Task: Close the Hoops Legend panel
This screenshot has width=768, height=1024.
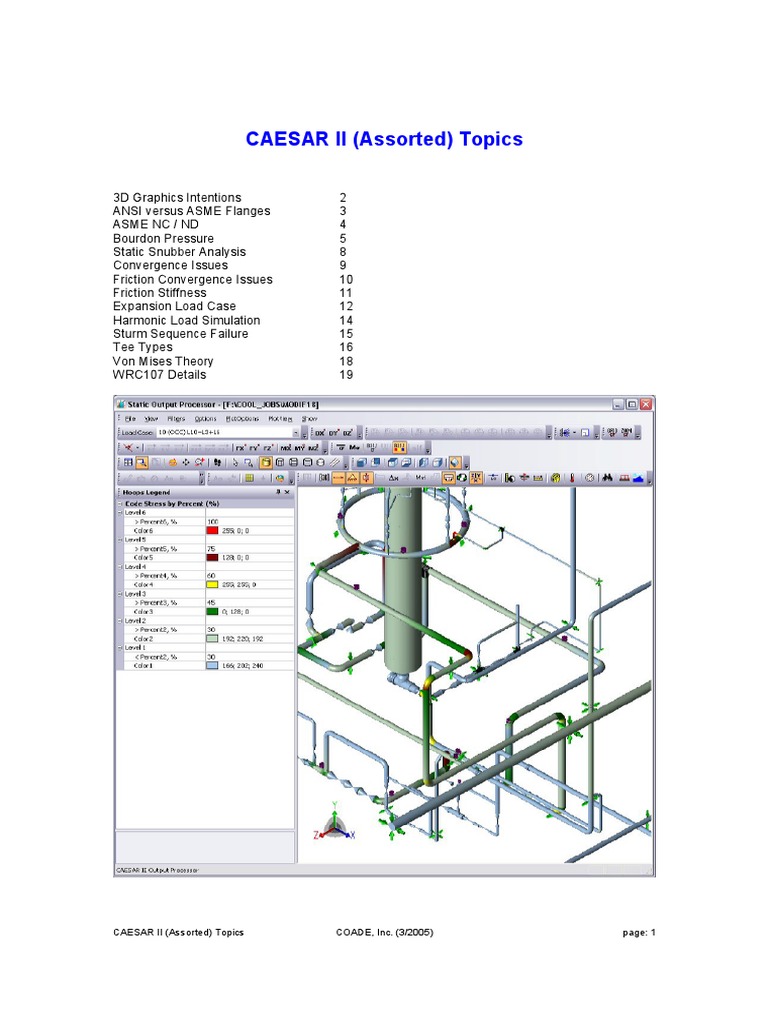Action: click(x=287, y=492)
